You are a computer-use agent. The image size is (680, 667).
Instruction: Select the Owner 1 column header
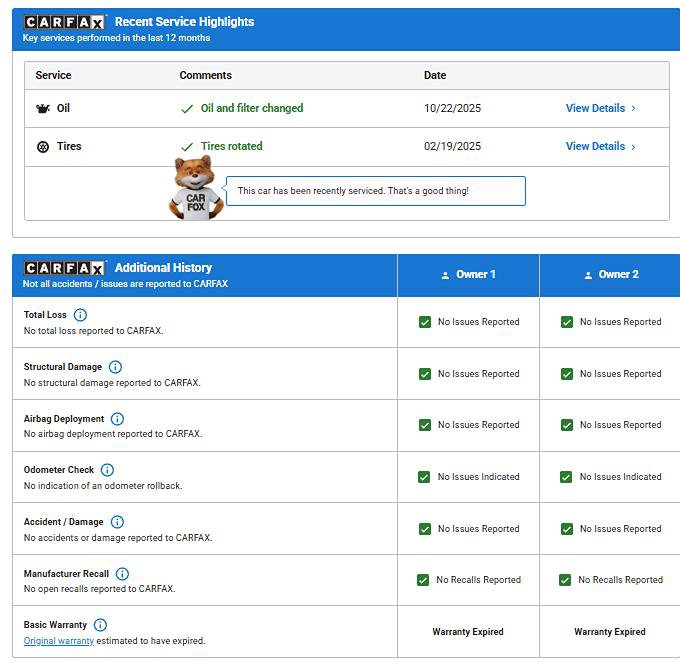click(x=468, y=275)
